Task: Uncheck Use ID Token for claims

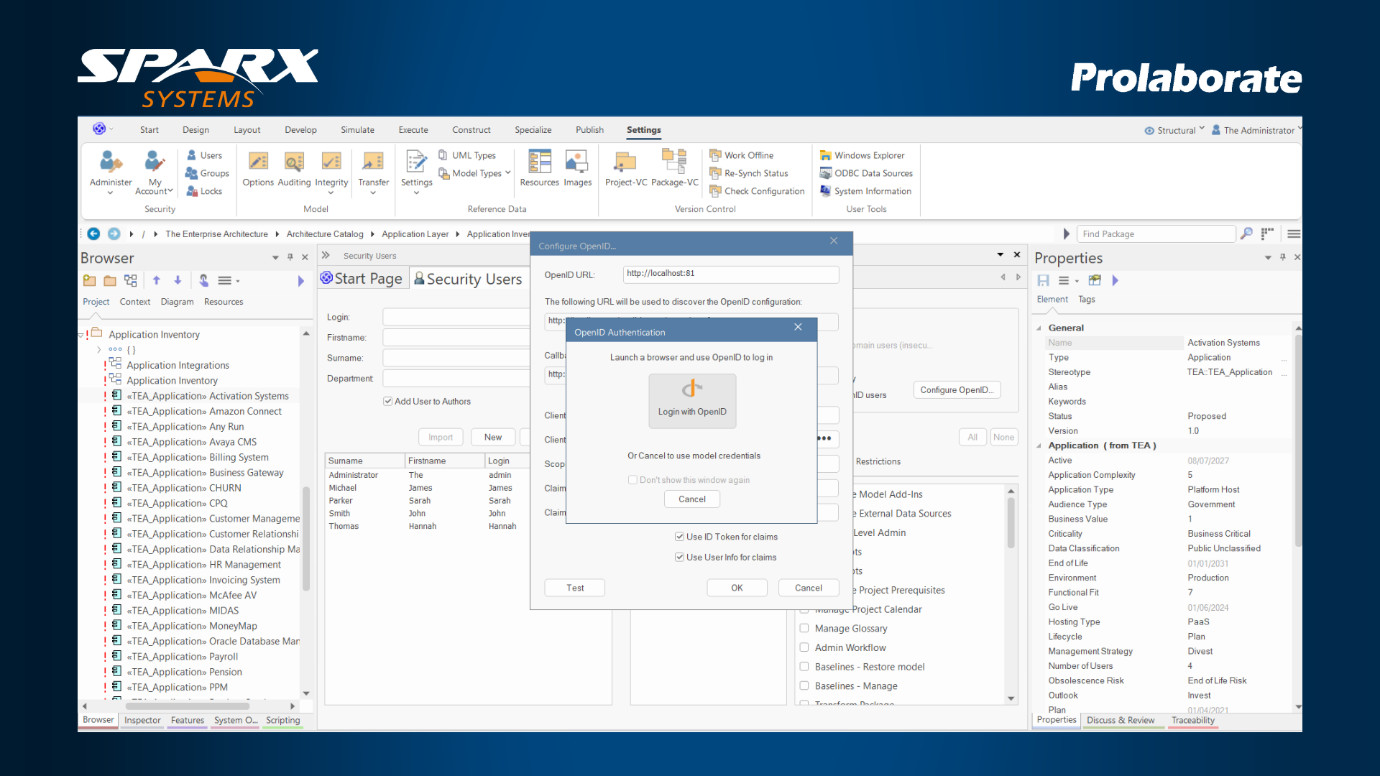Action: pyautogui.click(x=680, y=537)
